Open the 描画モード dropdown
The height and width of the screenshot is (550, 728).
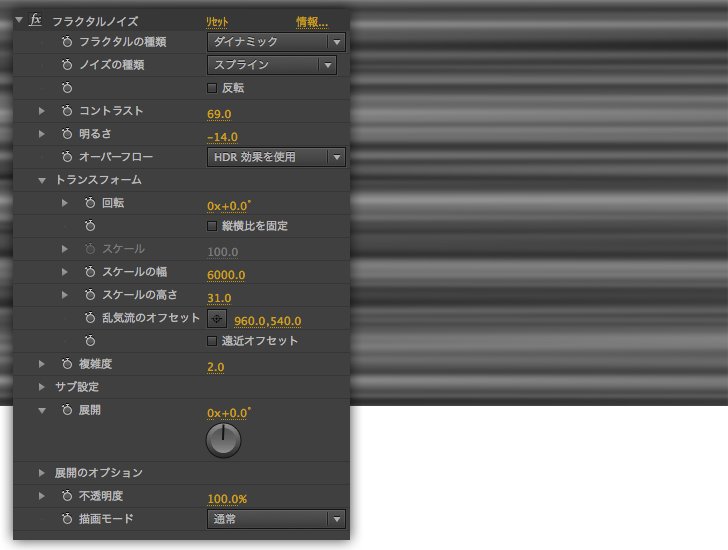275,519
